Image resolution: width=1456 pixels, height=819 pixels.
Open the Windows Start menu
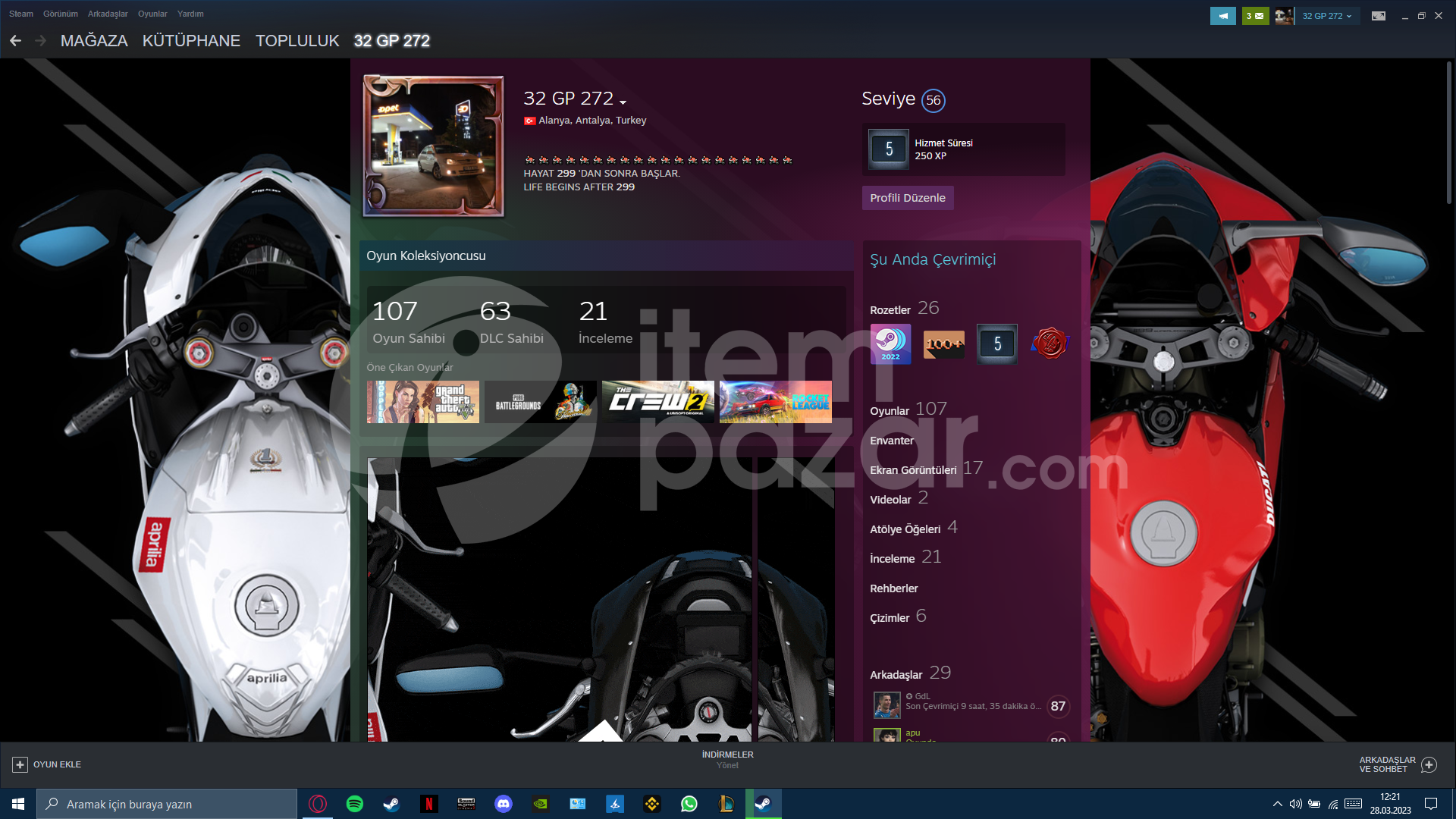coord(18,804)
